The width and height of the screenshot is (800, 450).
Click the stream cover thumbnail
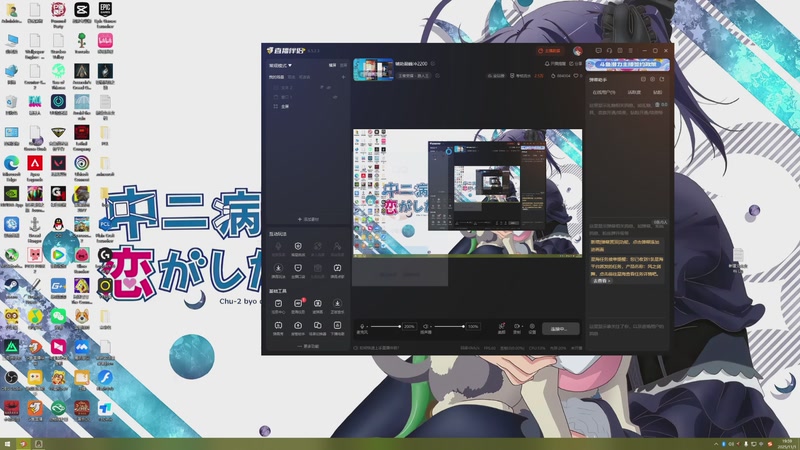click(x=373, y=69)
